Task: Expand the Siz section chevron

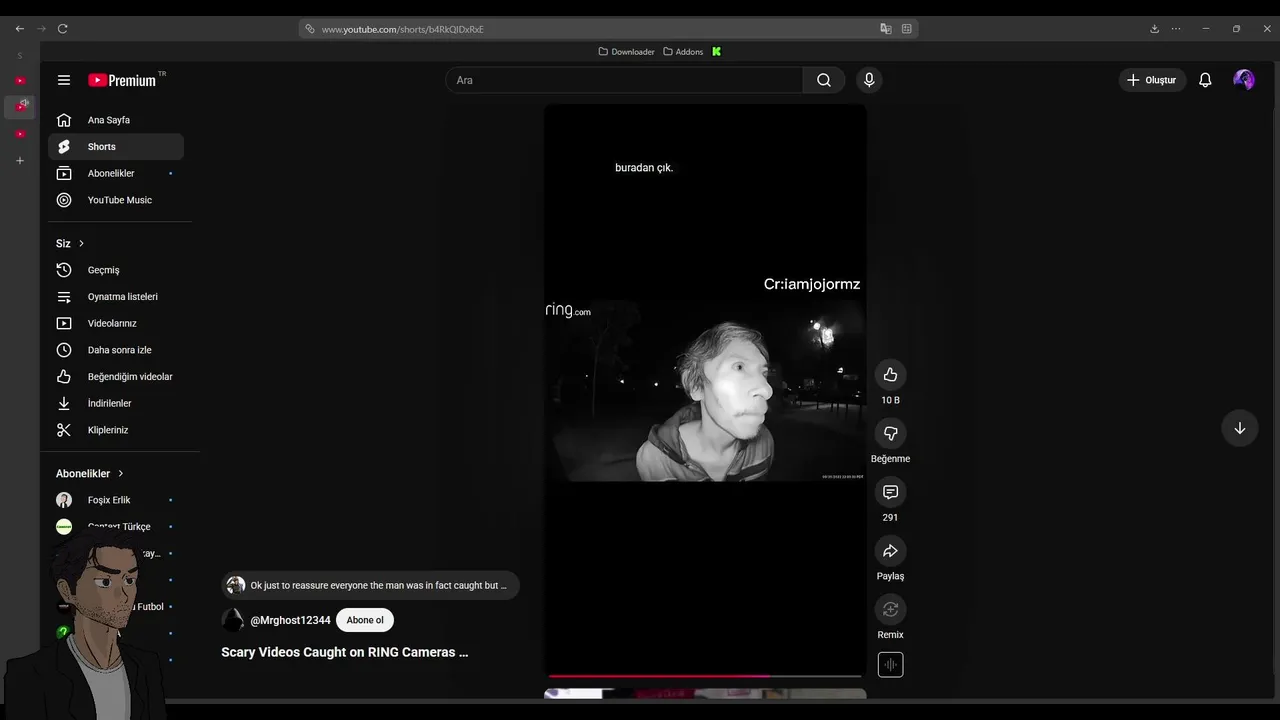Action: [81, 243]
